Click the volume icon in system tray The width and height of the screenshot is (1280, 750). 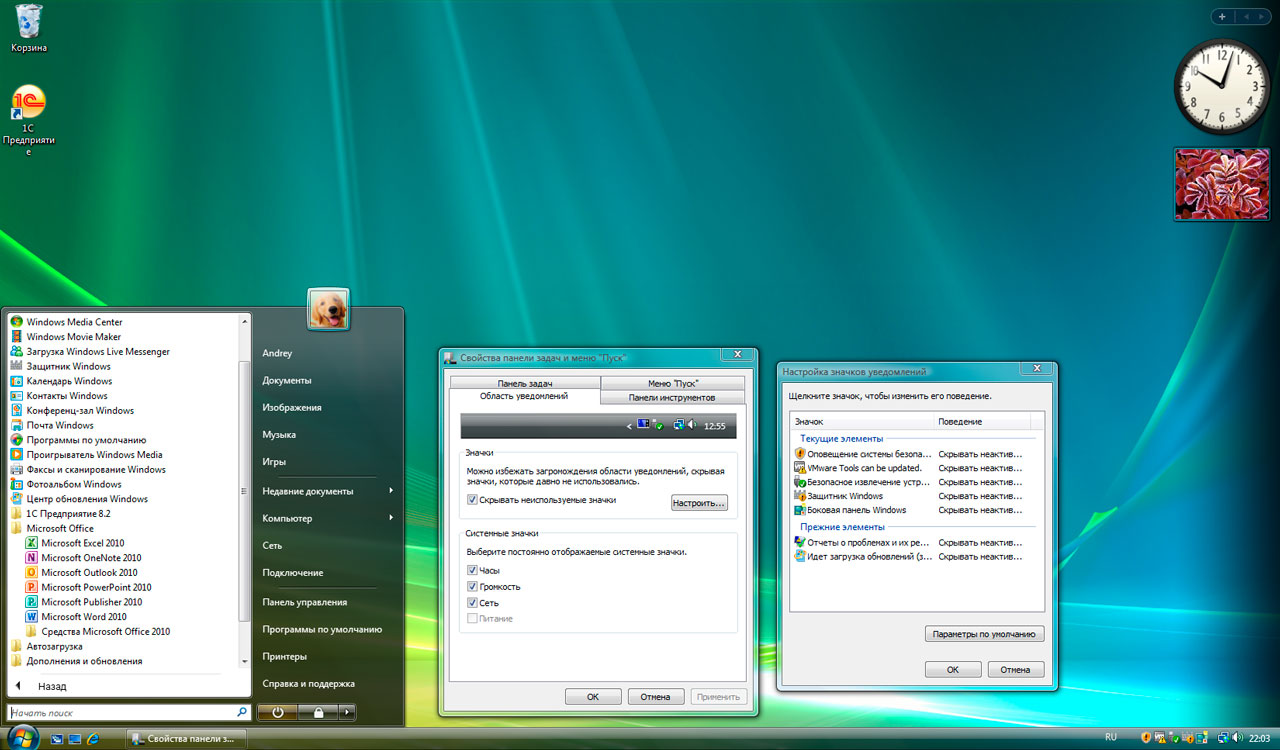(x=1239, y=738)
